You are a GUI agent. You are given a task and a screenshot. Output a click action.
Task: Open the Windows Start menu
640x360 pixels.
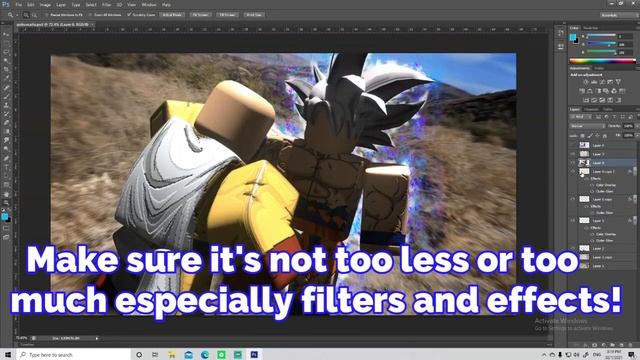point(8,354)
